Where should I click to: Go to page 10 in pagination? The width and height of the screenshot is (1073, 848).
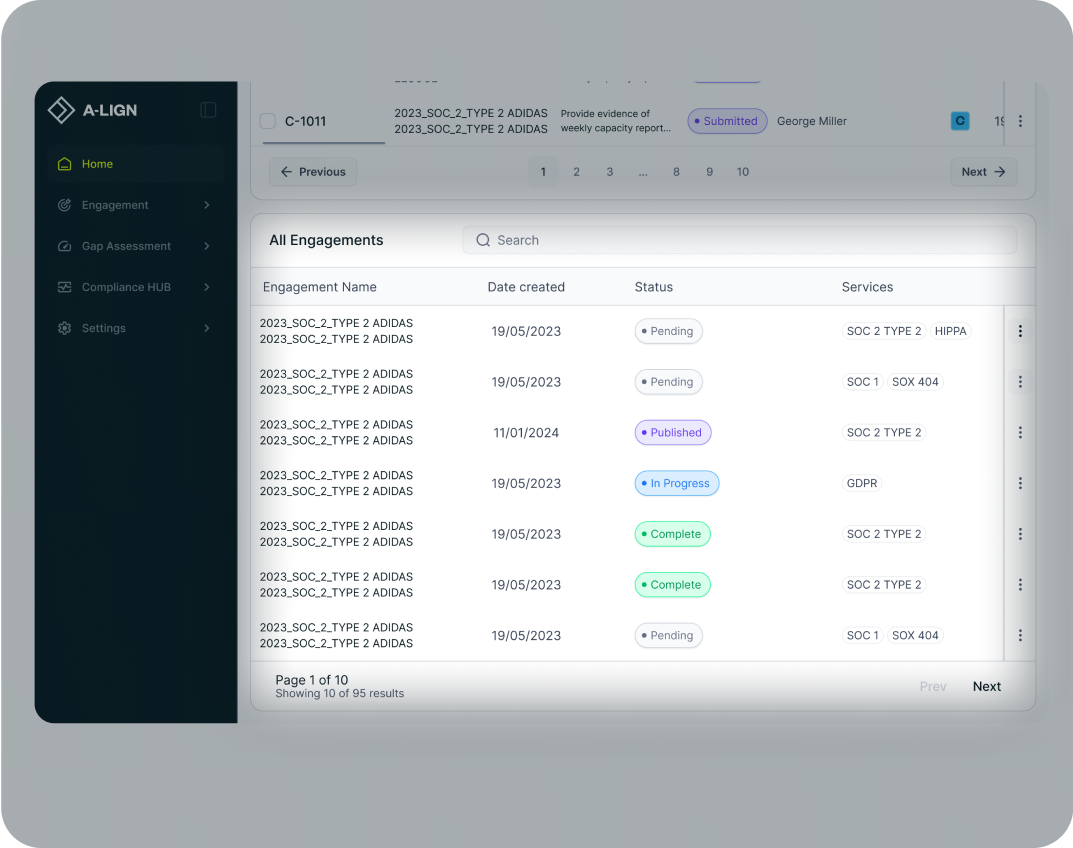742,172
